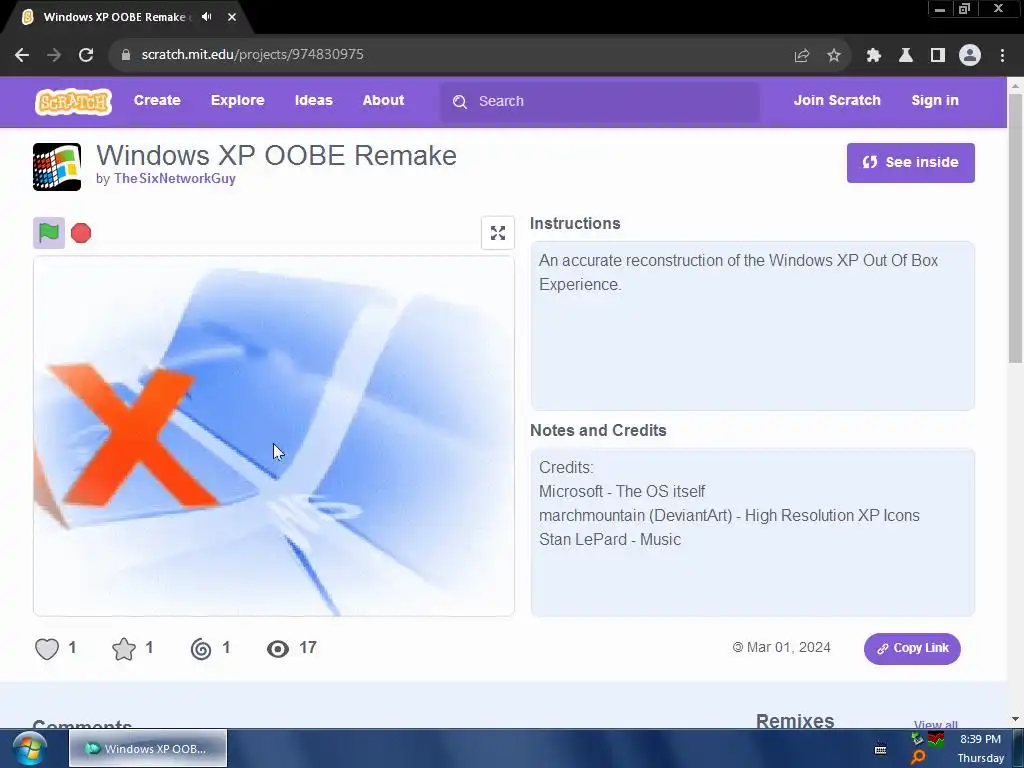
Task: Click the orange magnifier tray icon
Action: [918, 758]
